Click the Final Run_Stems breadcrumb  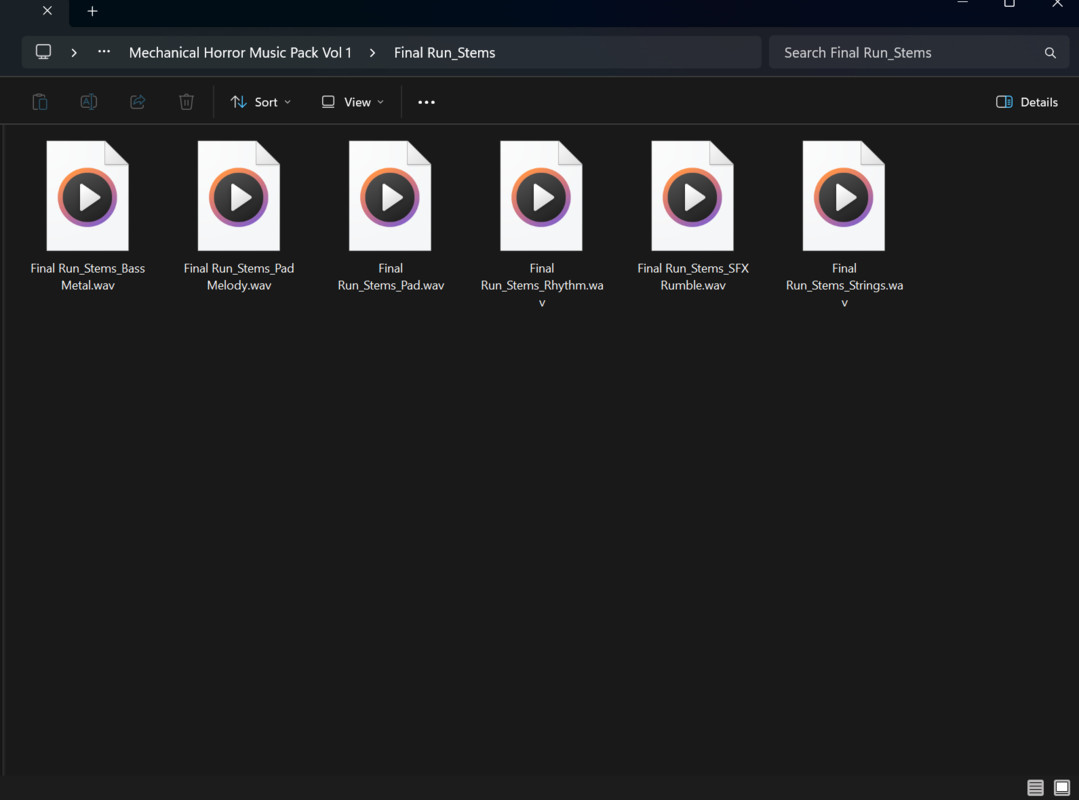pos(445,53)
